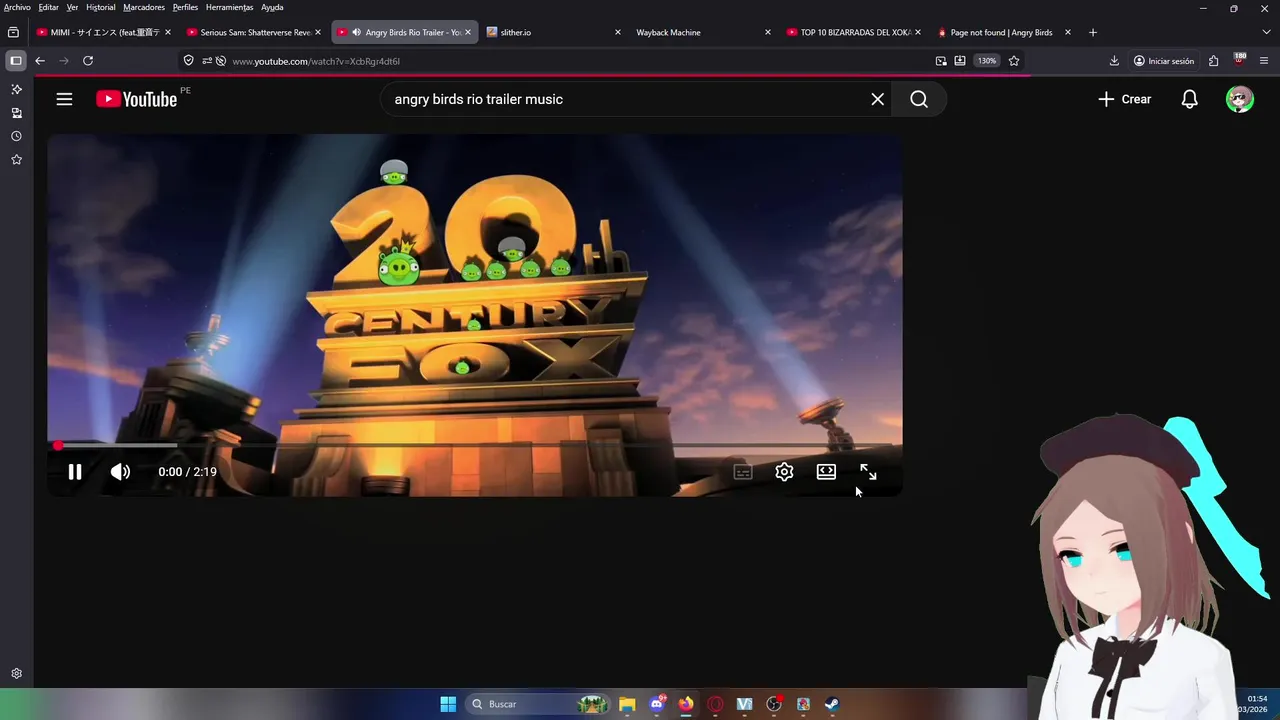Open Opera browser from taskbar
The width and height of the screenshot is (1280, 720).
tap(715, 704)
